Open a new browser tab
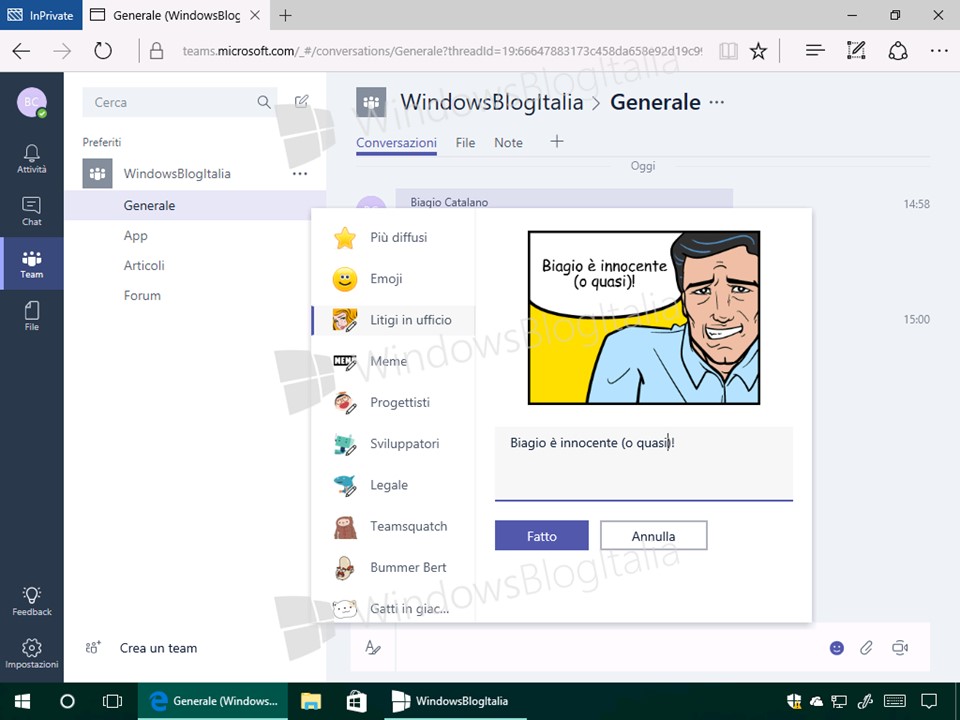Viewport: 960px width, 720px height. coord(285,15)
